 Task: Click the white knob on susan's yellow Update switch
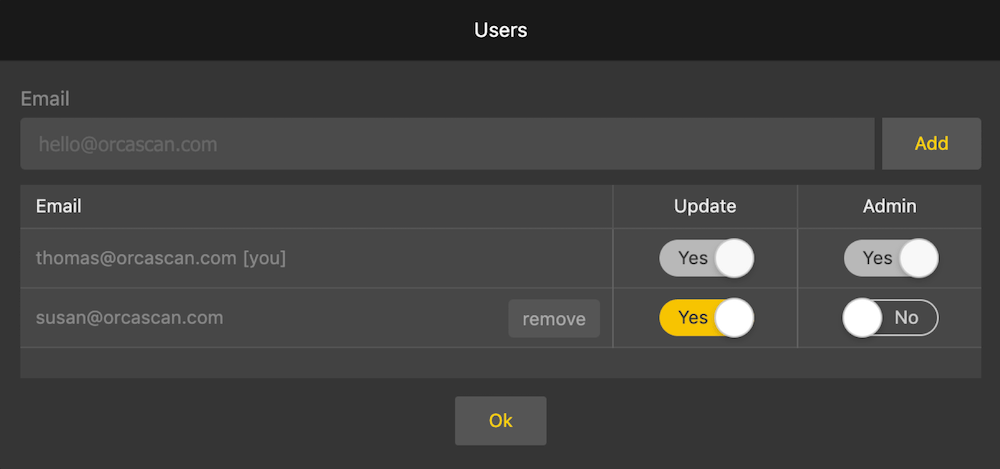tap(735, 318)
